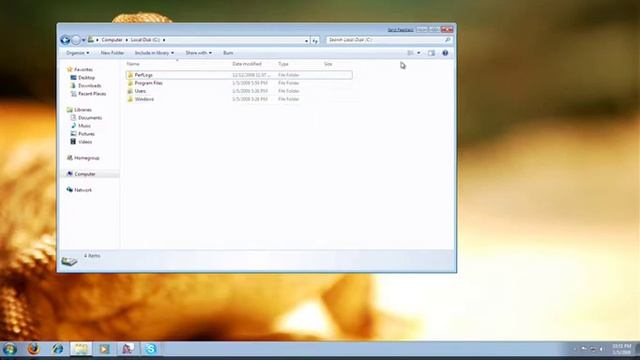Click the drive icon in address bar
This screenshot has width=640, height=360.
(91, 40)
